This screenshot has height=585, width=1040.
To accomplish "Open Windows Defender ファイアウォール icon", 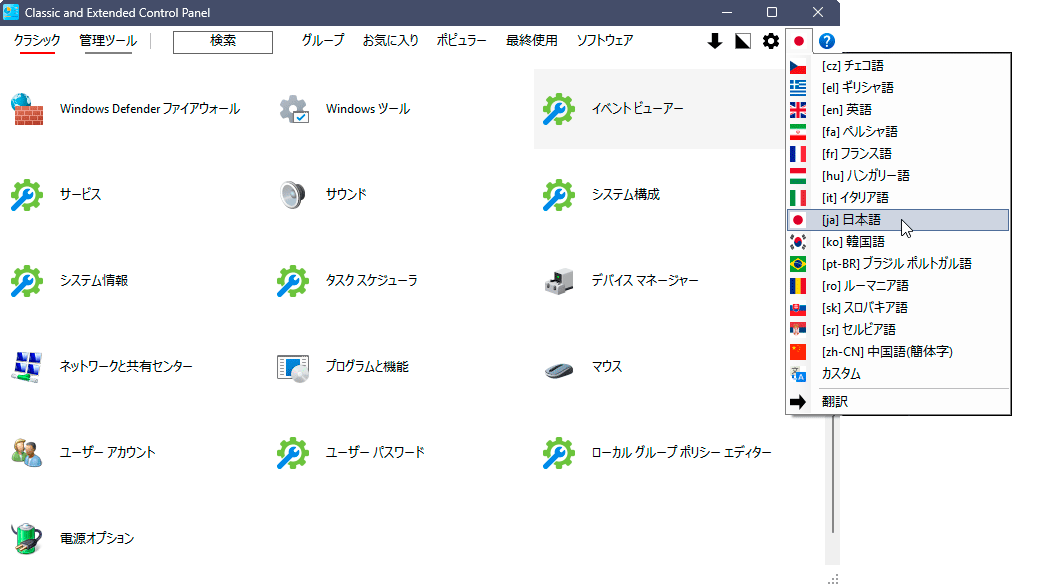I will (27, 109).
